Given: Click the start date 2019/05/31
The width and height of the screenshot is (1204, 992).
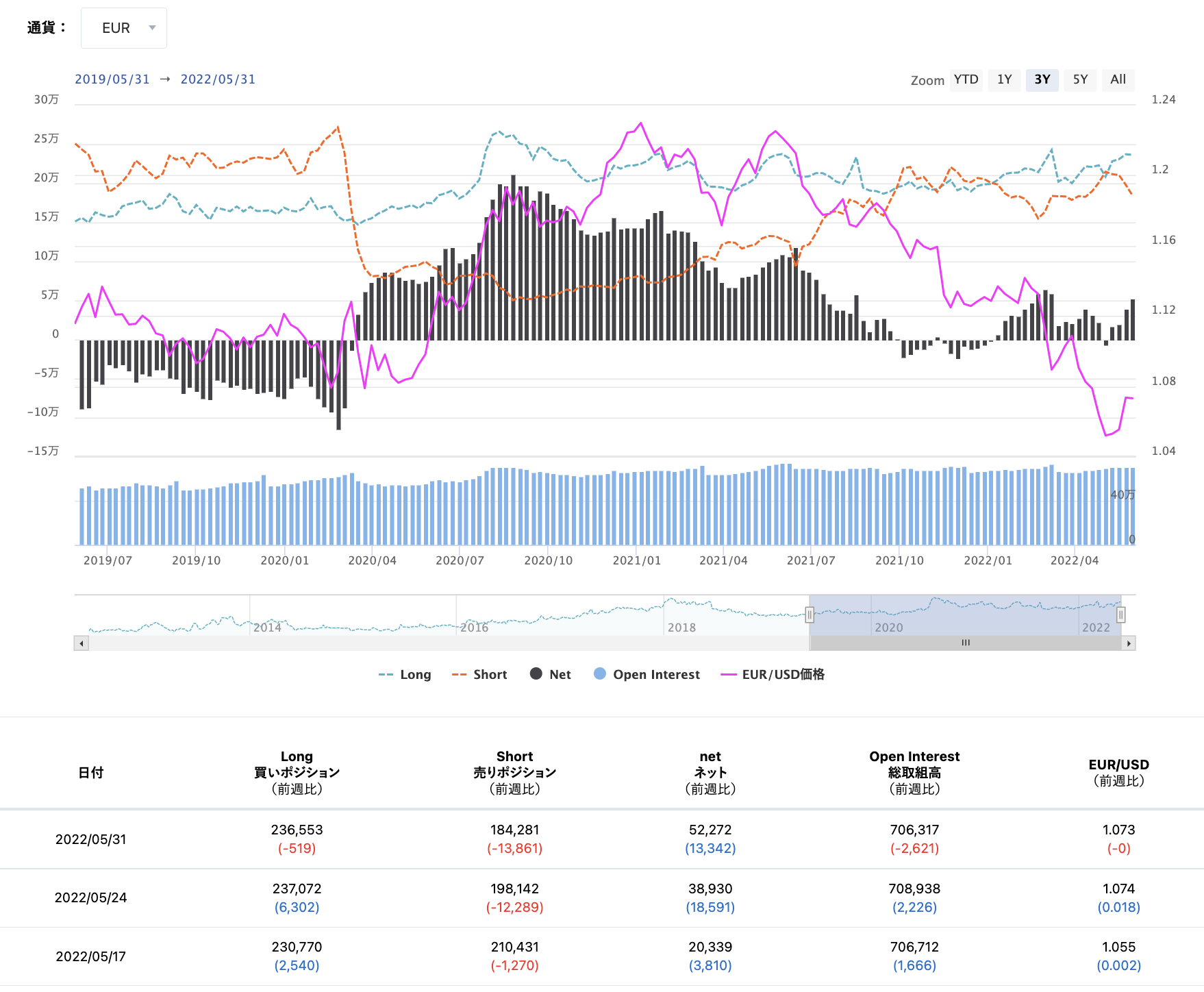Looking at the screenshot, I should pyautogui.click(x=112, y=79).
